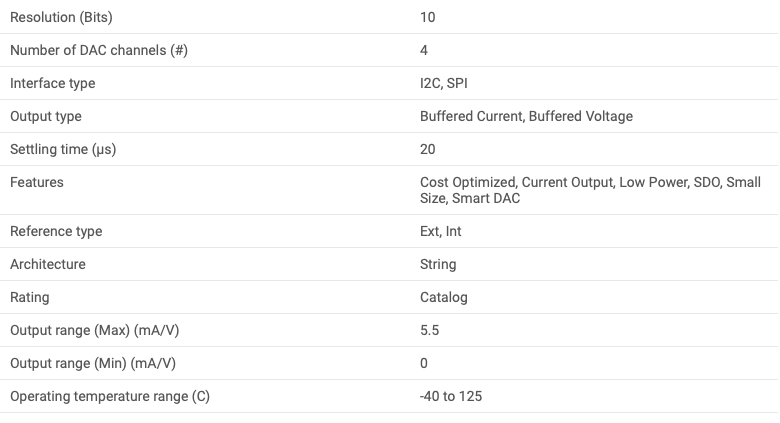Viewport: 780px width, 423px height.
Task: Click the Settling time (µs) label
Action: click(x=67, y=149)
